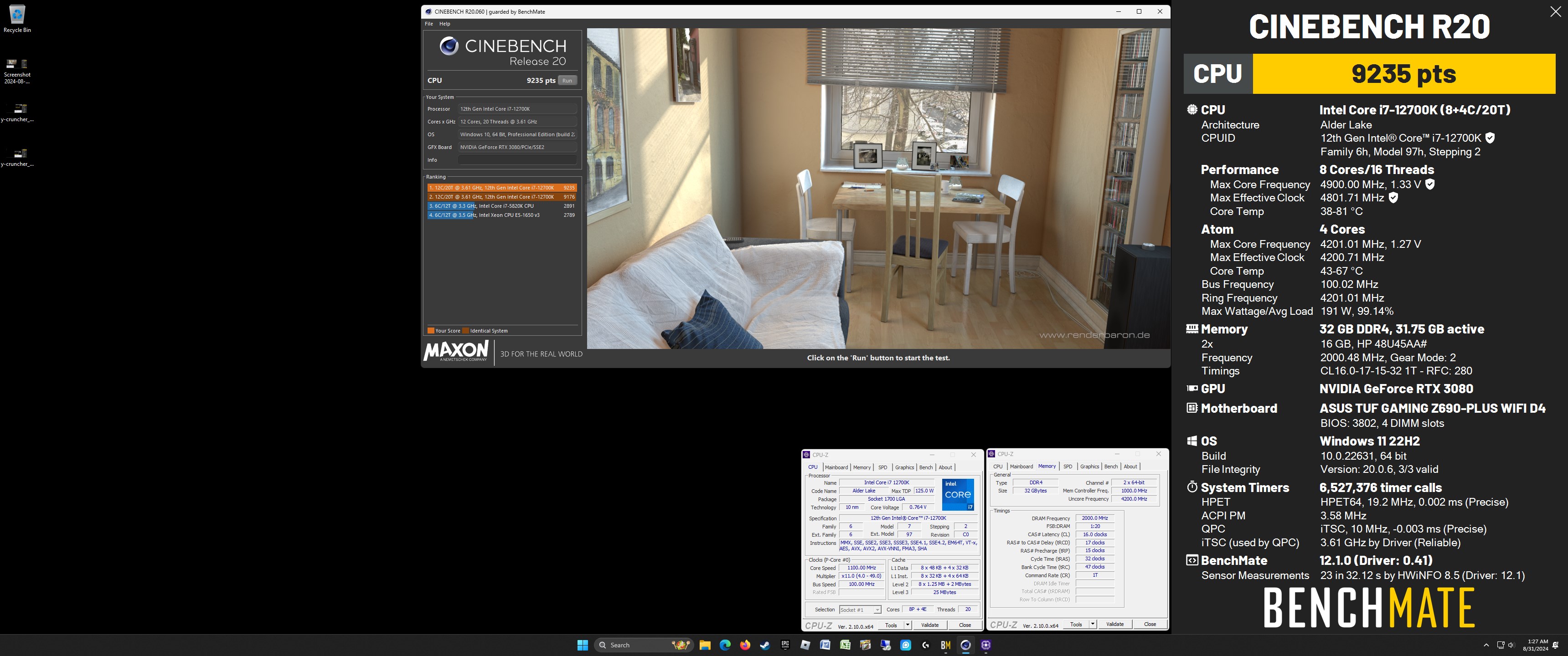Select Intel Xeon E5-1650 v3 ranking row
Image resolution: width=1568 pixels, height=656 pixels.
pyautogui.click(x=501, y=215)
